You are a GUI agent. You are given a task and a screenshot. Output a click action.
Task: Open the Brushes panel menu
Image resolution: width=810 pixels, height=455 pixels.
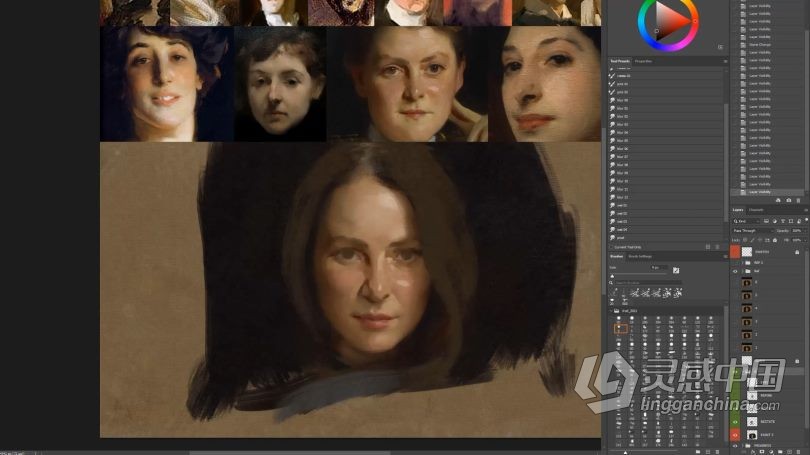pyautogui.click(x=725, y=256)
